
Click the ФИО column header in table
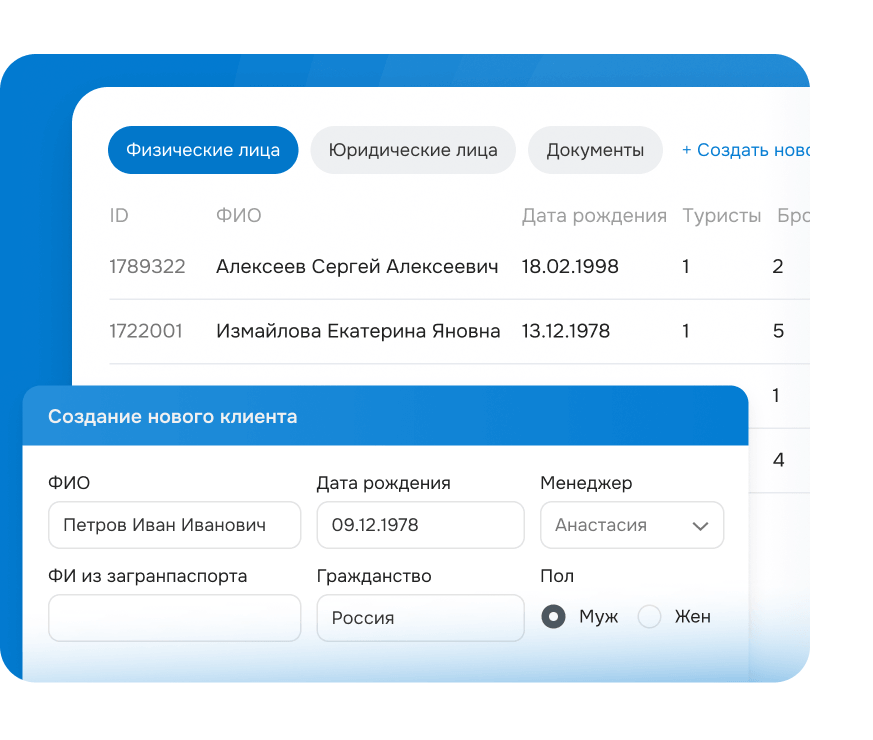point(239,216)
